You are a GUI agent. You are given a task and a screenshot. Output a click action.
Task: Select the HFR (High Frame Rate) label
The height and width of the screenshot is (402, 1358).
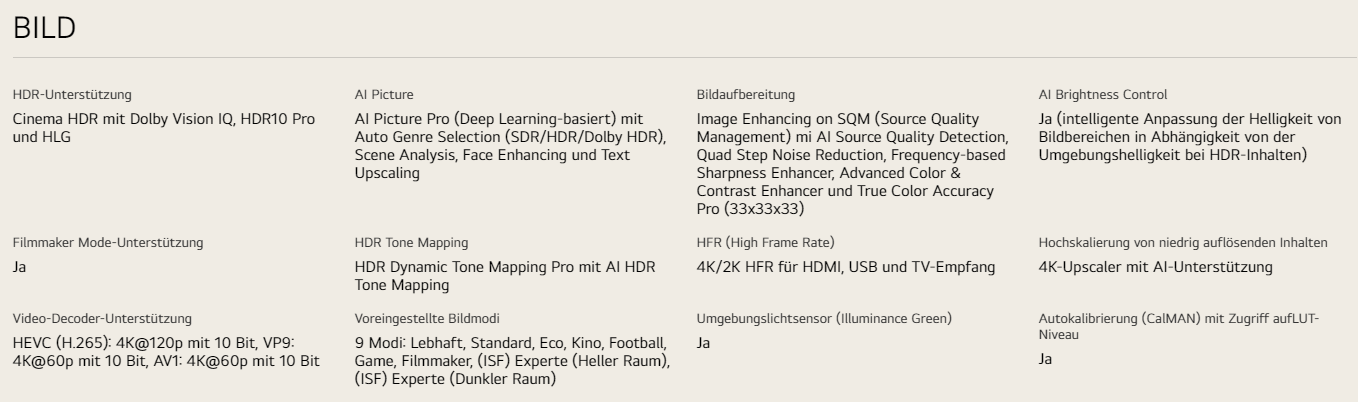751,243
